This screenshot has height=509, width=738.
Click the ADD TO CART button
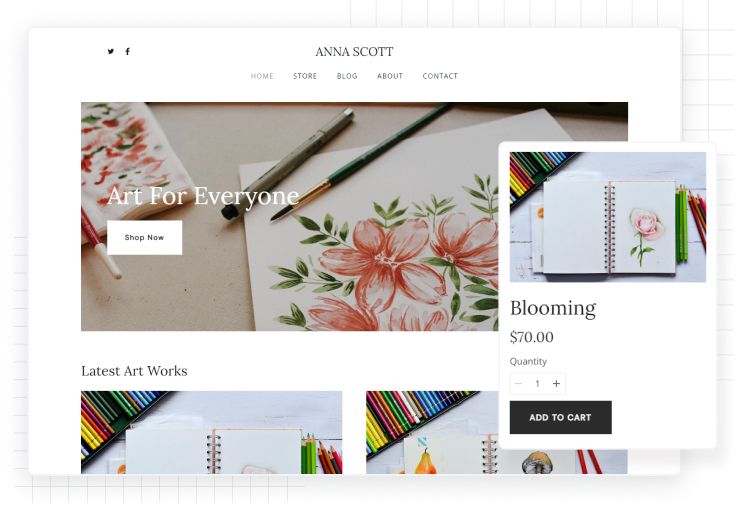(x=561, y=417)
